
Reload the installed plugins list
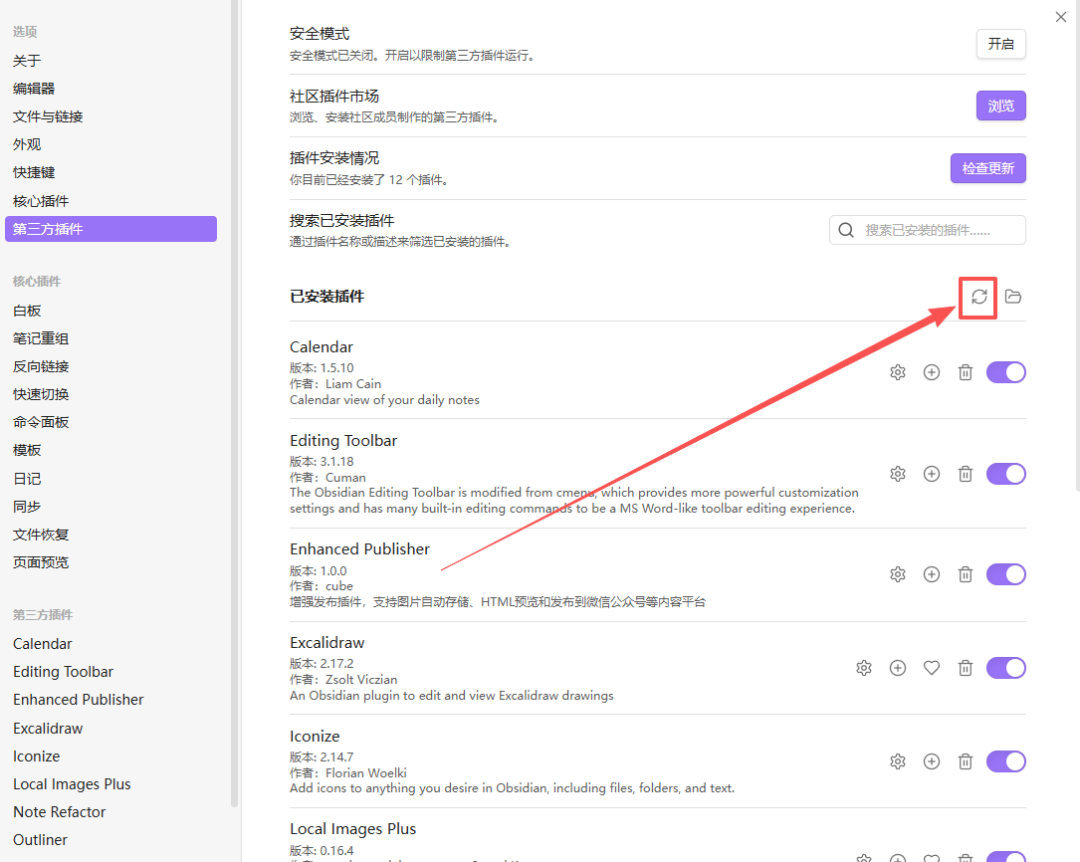(x=979, y=296)
